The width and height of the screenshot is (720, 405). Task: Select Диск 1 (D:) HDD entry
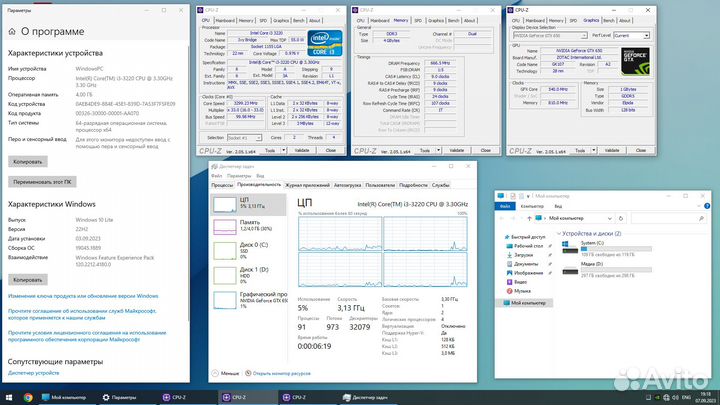pyautogui.click(x=248, y=275)
